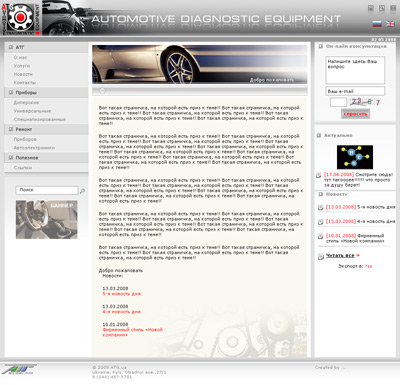Select the Полезное section header text
Image resolution: width=400 pixels, height=385 pixels.
pos(27,157)
